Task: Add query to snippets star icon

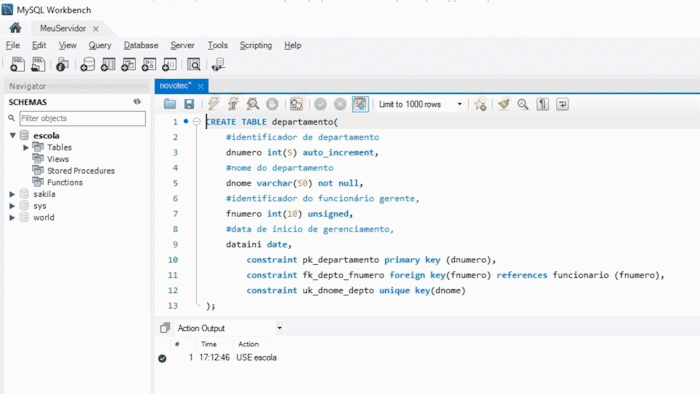Action: 480,104
